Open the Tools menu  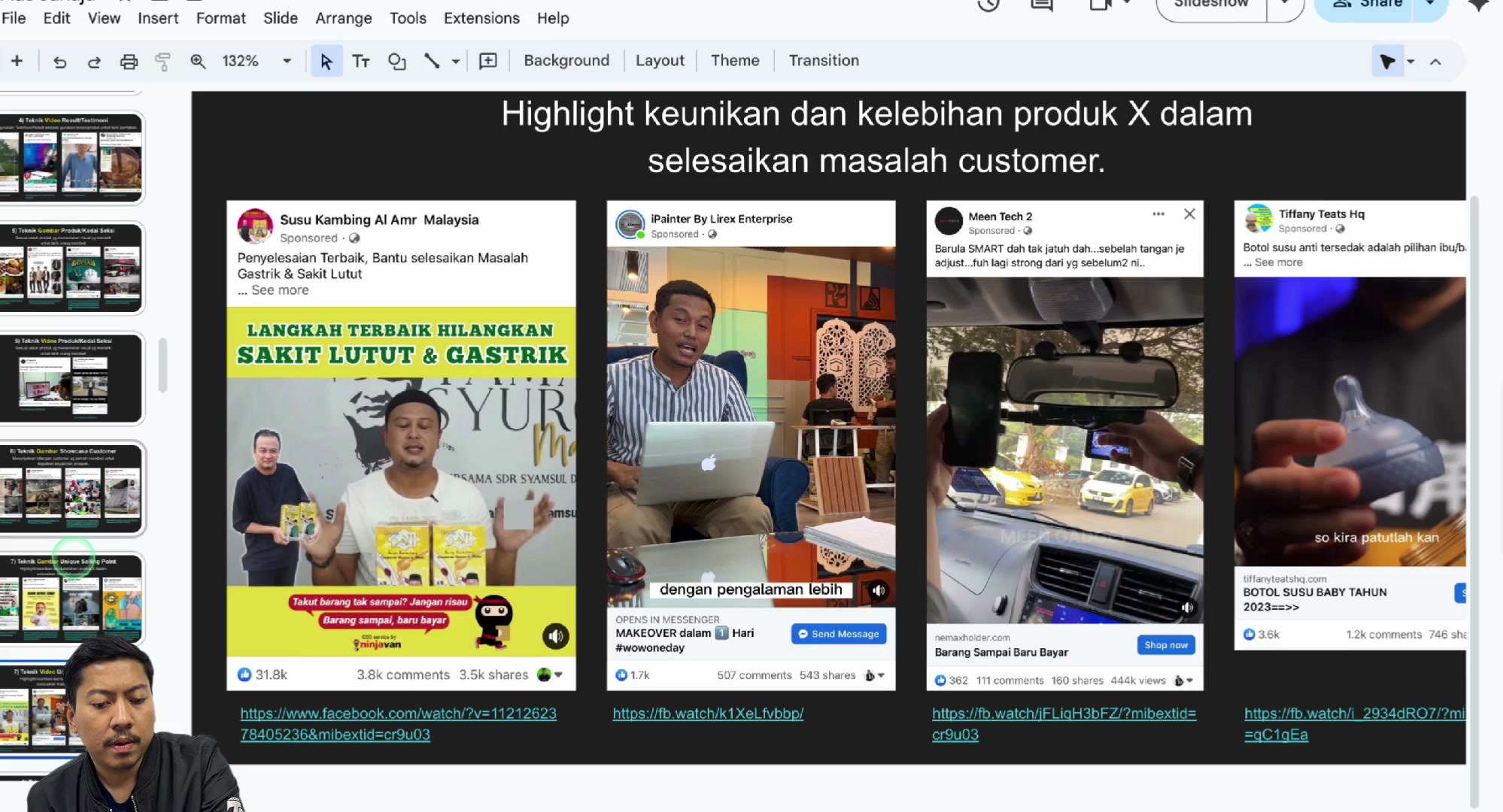pos(408,18)
